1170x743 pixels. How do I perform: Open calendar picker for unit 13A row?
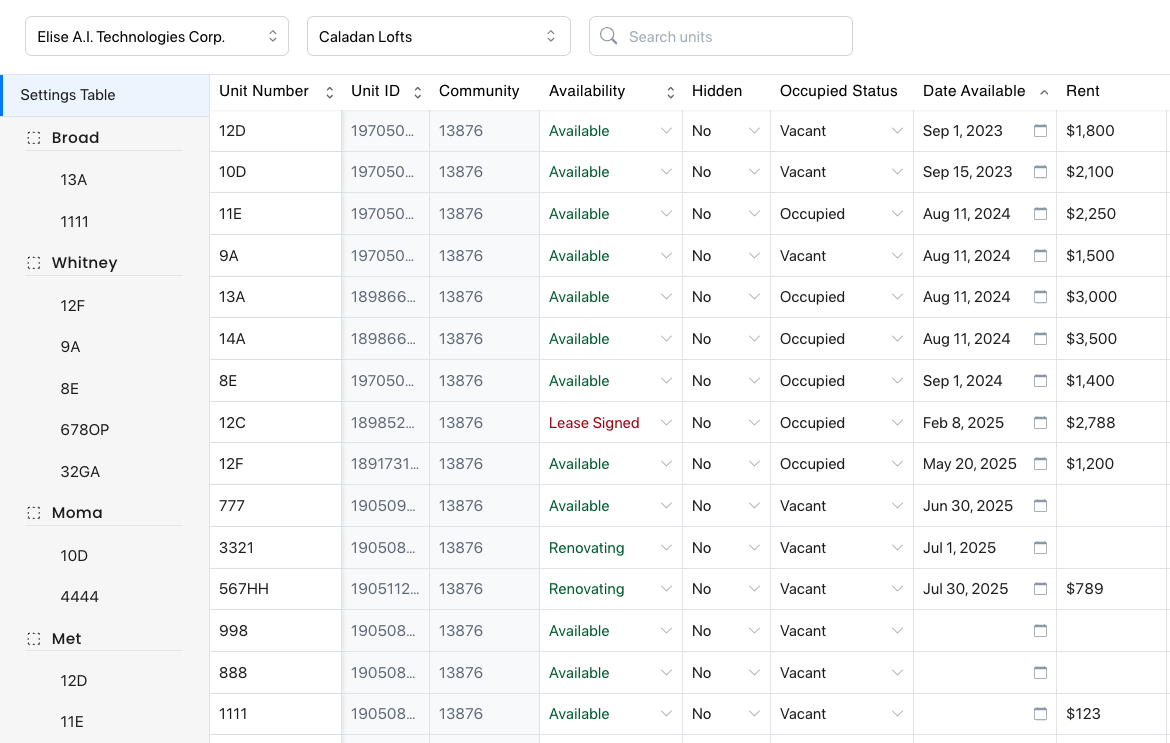pos(1040,297)
